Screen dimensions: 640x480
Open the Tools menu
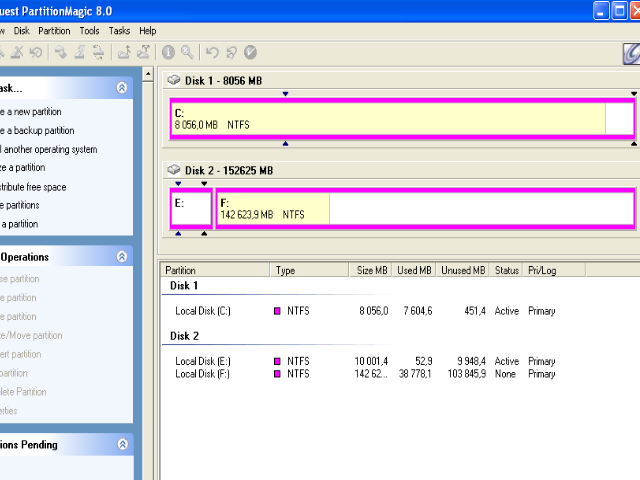click(x=89, y=31)
